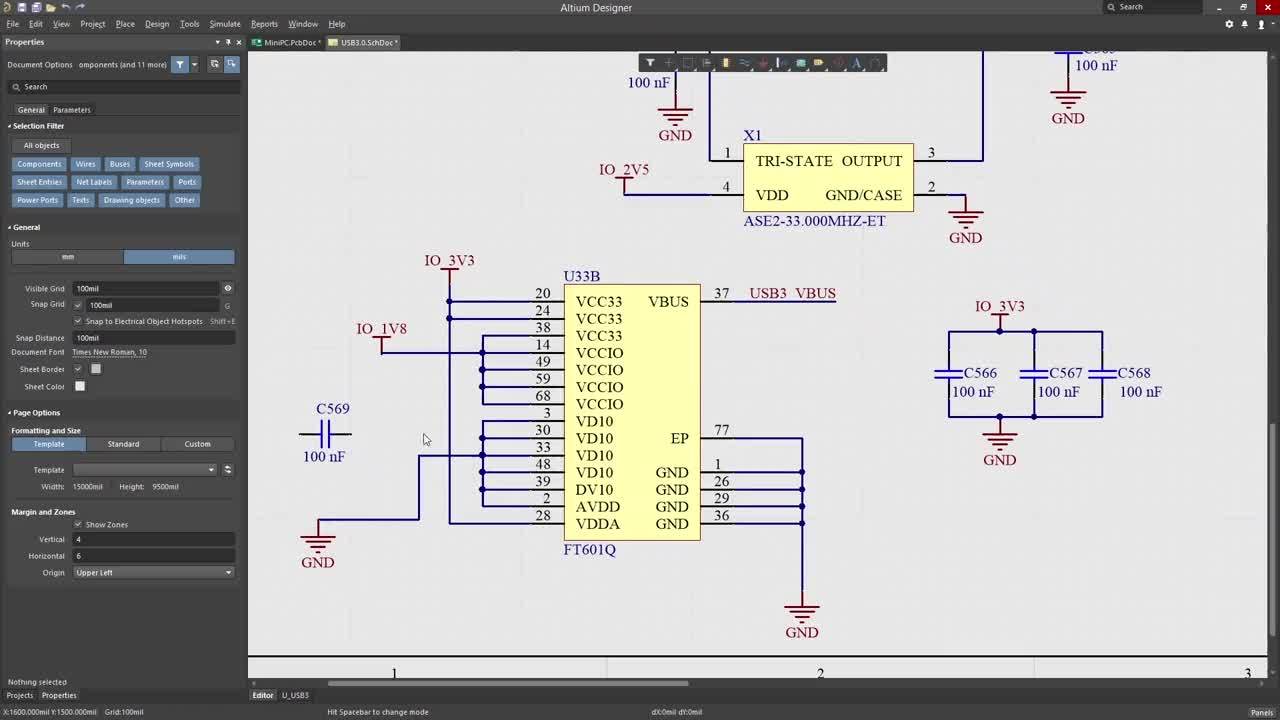The width and height of the screenshot is (1280, 720).
Task: Click the Sheet Color swatch
Action: click(x=80, y=386)
